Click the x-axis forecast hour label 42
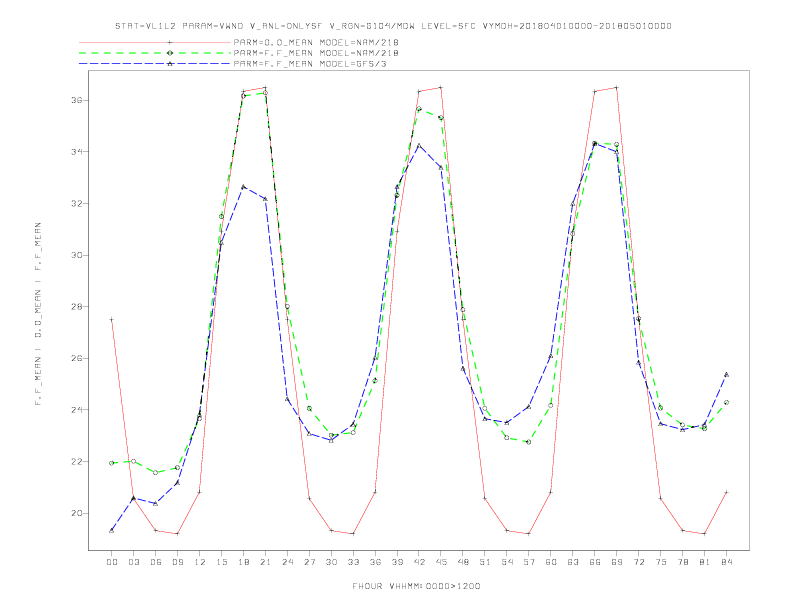 (x=419, y=562)
